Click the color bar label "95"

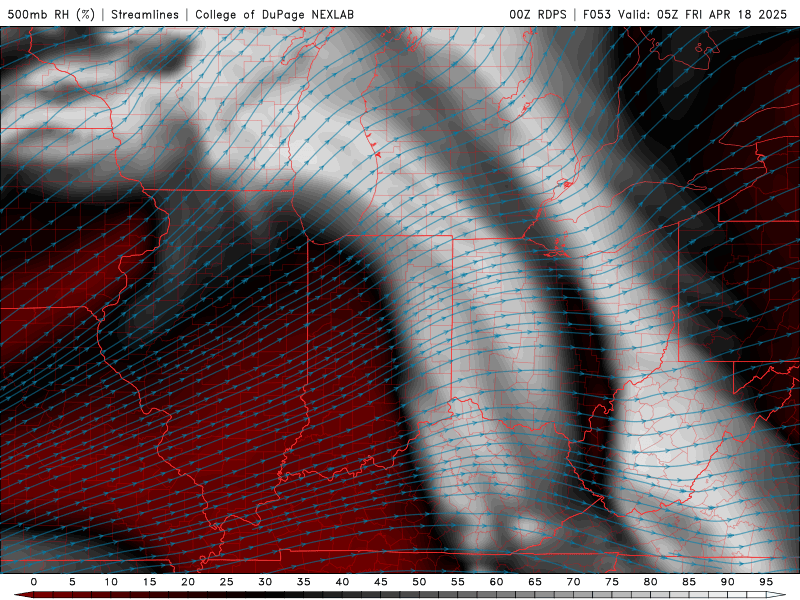coord(766,582)
